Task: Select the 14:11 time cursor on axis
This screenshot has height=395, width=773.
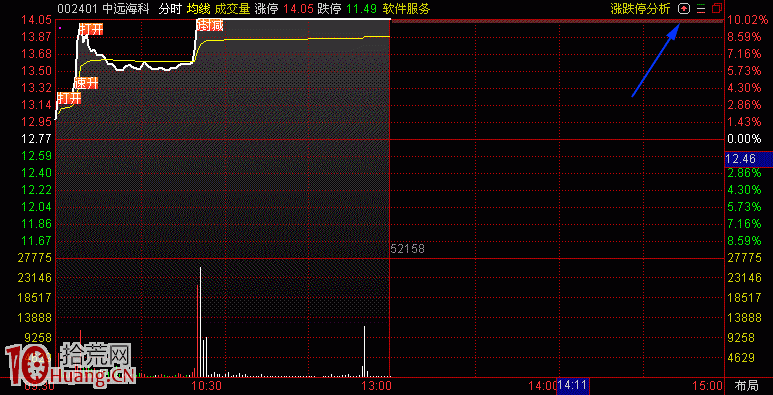Action: pos(572,385)
